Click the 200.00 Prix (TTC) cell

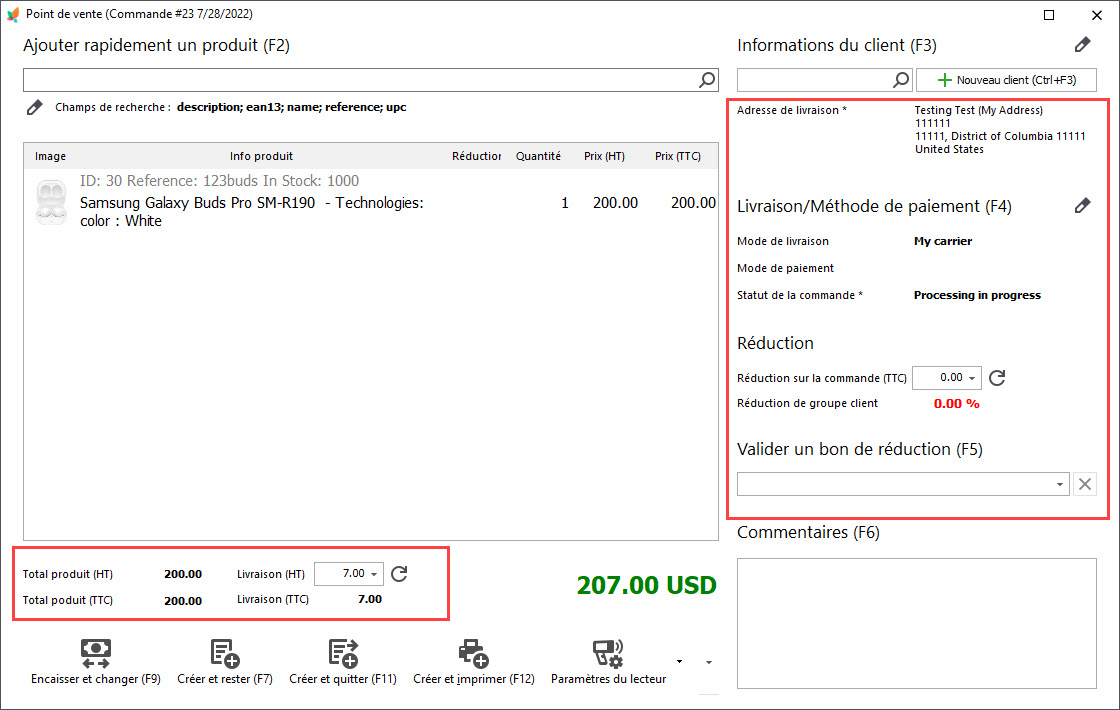(x=693, y=203)
